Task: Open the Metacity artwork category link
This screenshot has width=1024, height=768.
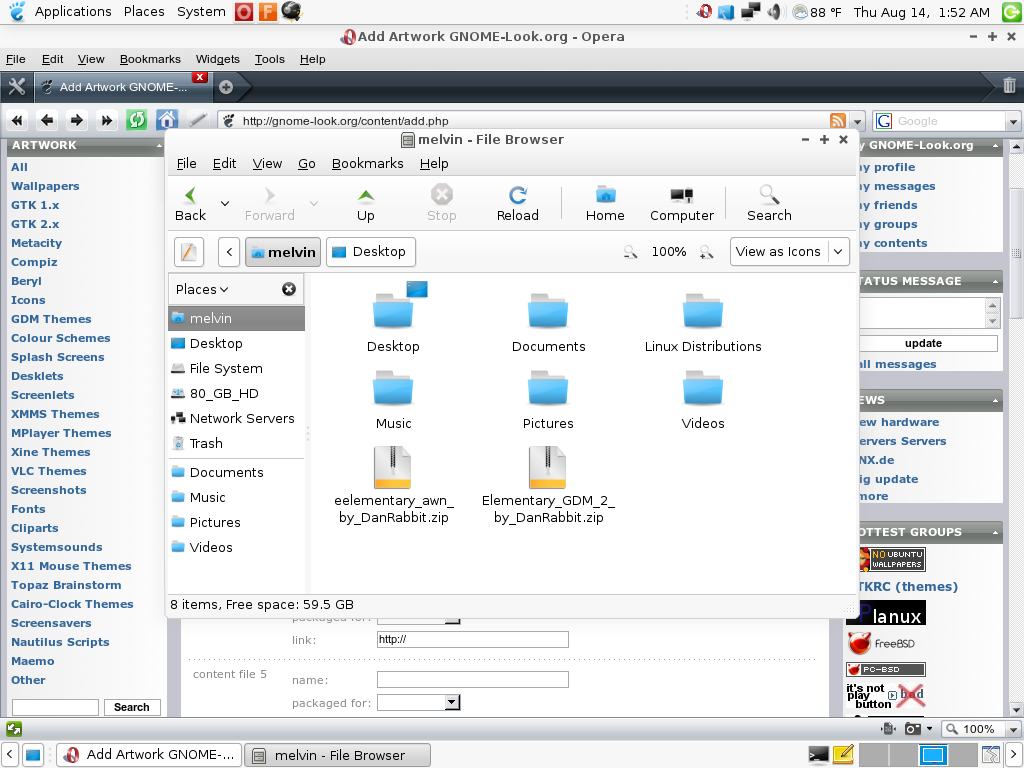Action: pos(37,243)
